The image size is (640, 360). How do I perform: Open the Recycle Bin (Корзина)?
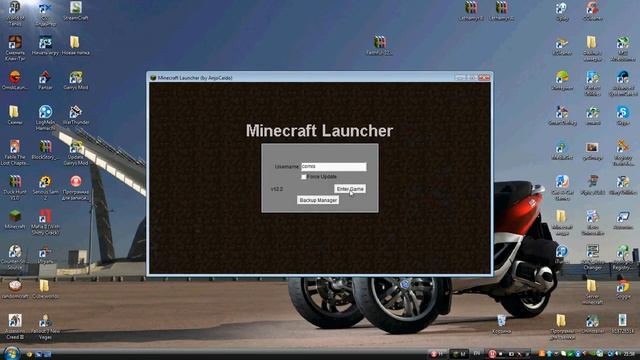coord(502,324)
